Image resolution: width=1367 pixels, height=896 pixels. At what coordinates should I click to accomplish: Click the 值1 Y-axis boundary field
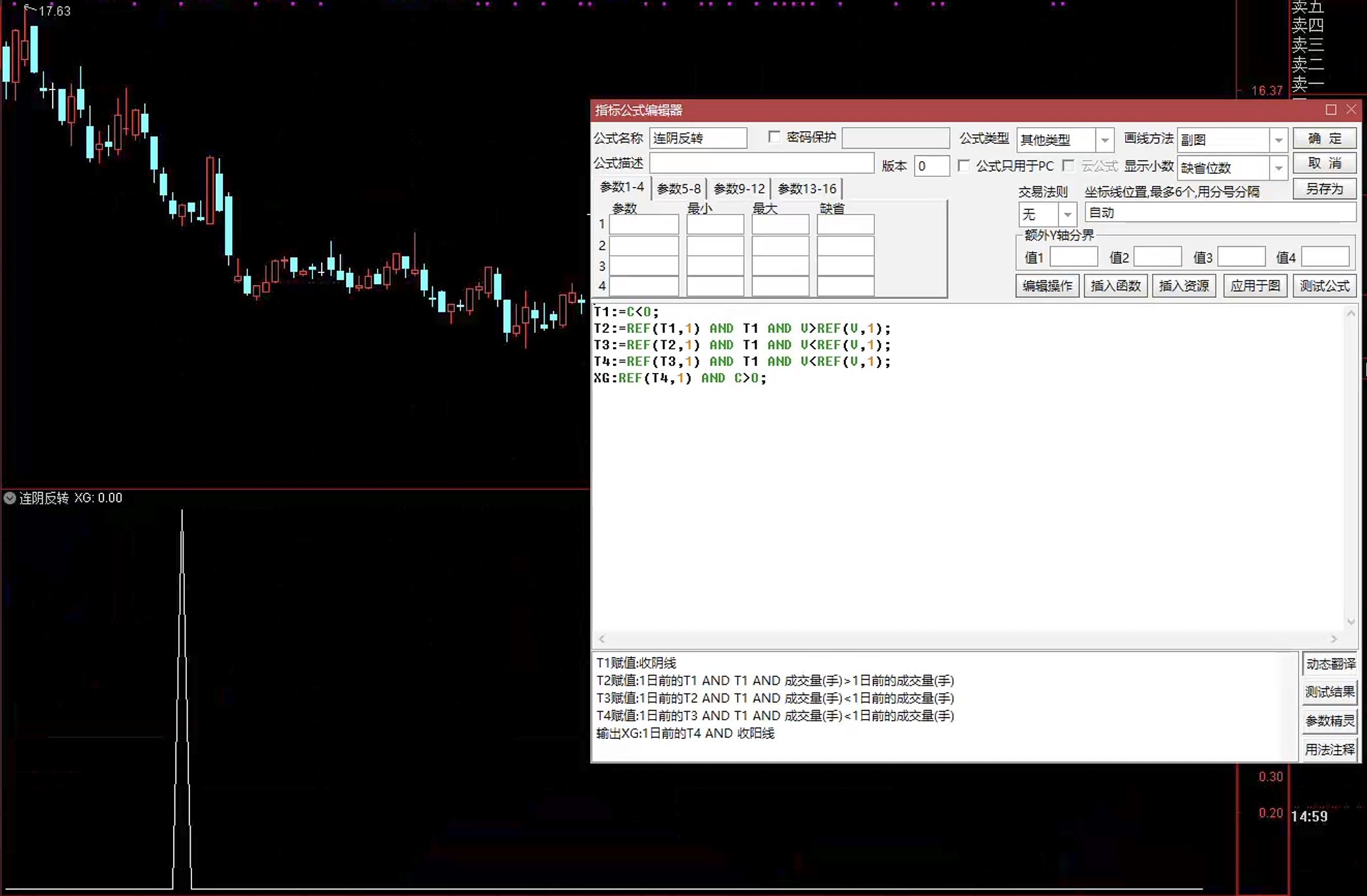point(1074,257)
